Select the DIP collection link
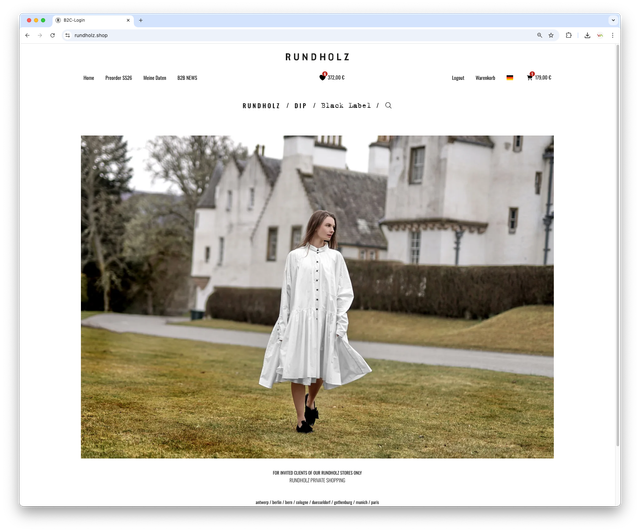The width and height of the screenshot is (640, 532). (300, 105)
